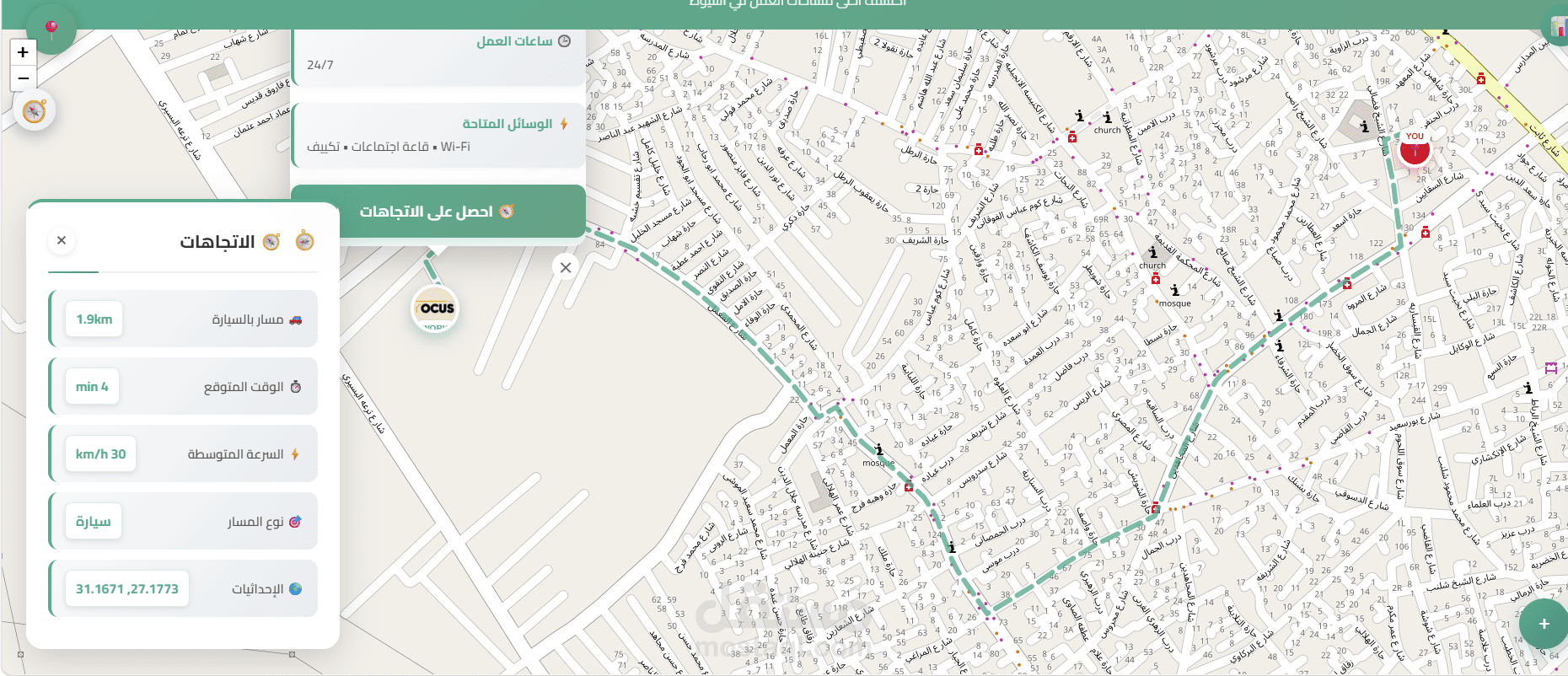Viewport: 1568px width, 676px height.
Task: Click the mosque label on the map
Action: pyautogui.click(x=1175, y=303)
